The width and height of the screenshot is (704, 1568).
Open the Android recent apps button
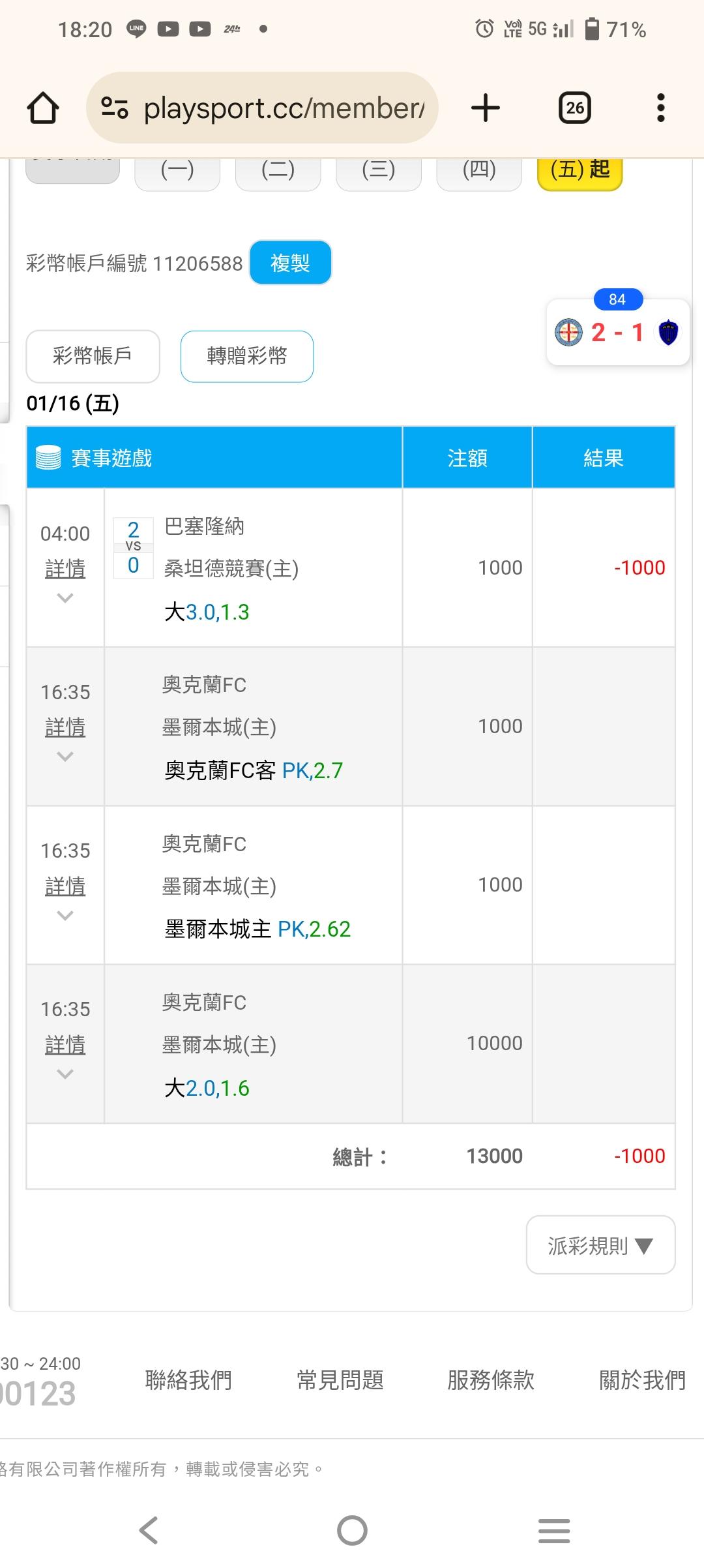tap(554, 1530)
